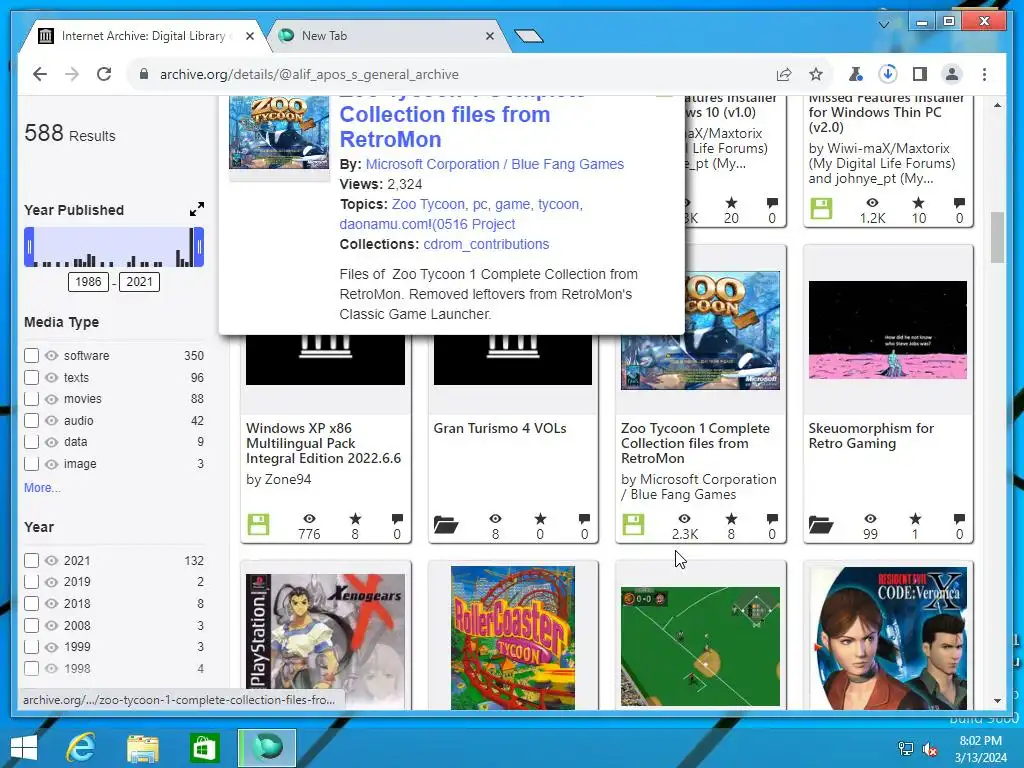1024x768 pixels.
Task: Toggle the eye icon next to 1999
Action: coord(52,647)
